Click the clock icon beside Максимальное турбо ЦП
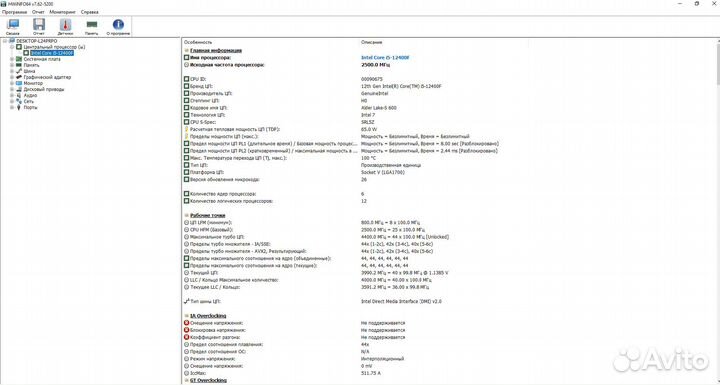The image size is (720, 385). [186, 237]
